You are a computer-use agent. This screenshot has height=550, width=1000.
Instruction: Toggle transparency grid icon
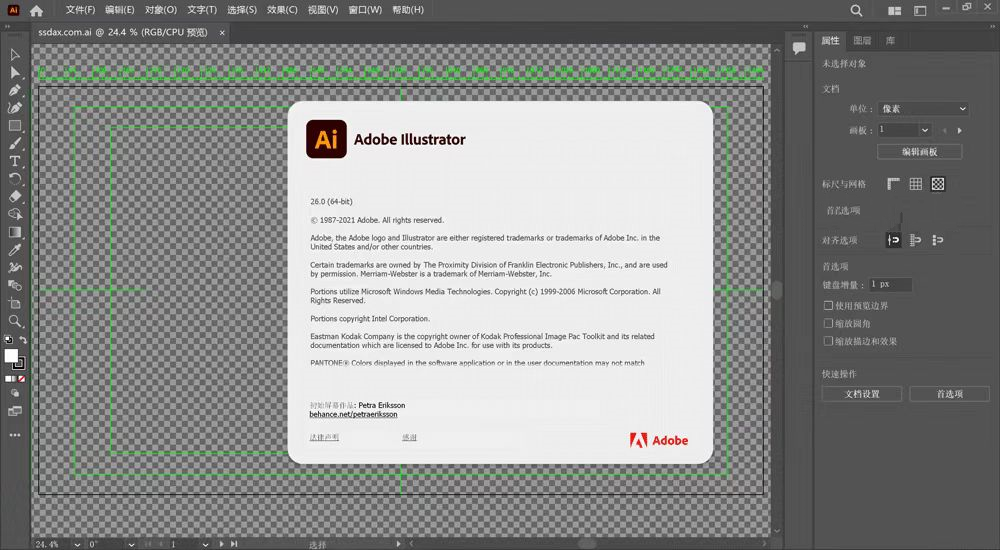pos(938,184)
